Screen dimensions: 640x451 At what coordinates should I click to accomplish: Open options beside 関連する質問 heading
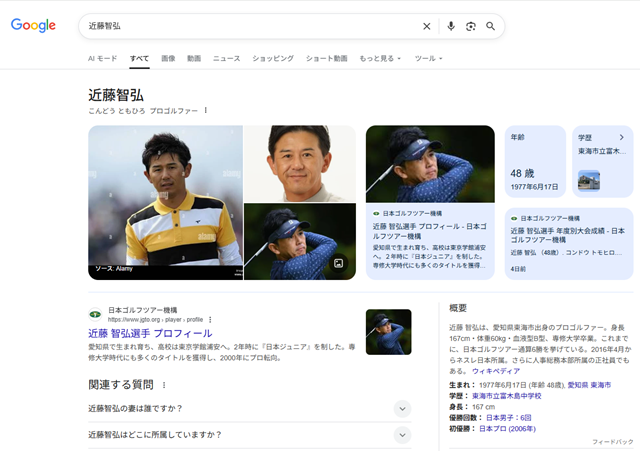(164, 385)
